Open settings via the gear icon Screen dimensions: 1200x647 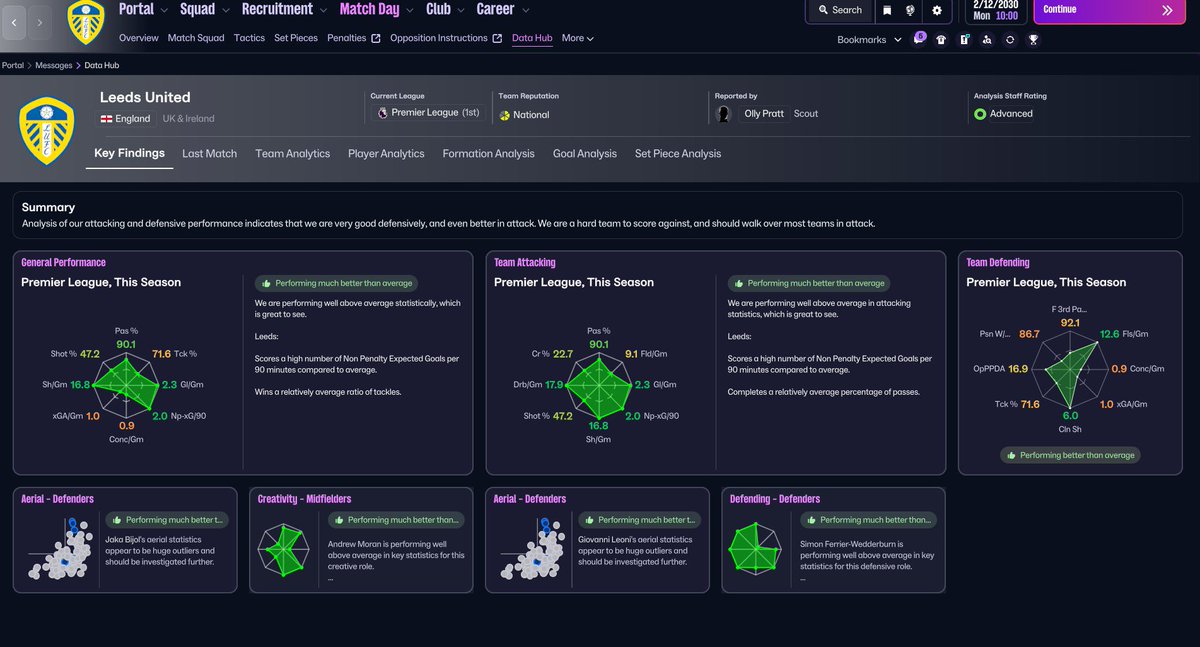click(x=937, y=10)
